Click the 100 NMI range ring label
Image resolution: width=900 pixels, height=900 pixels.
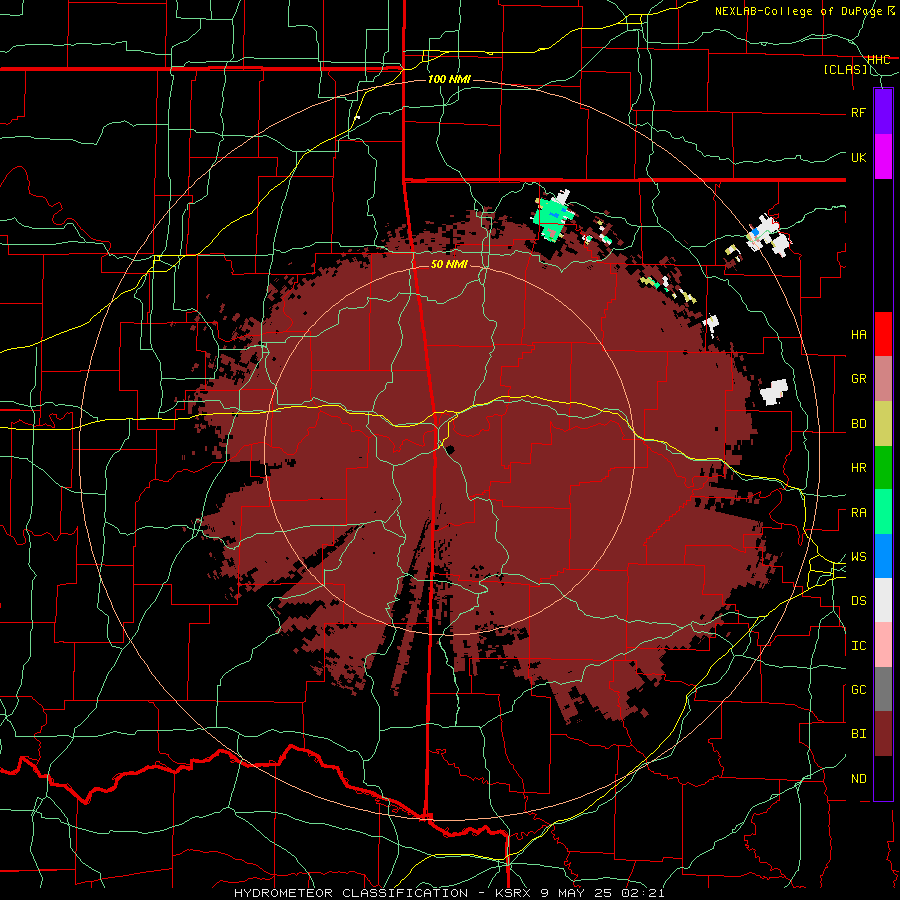pos(449,79)
